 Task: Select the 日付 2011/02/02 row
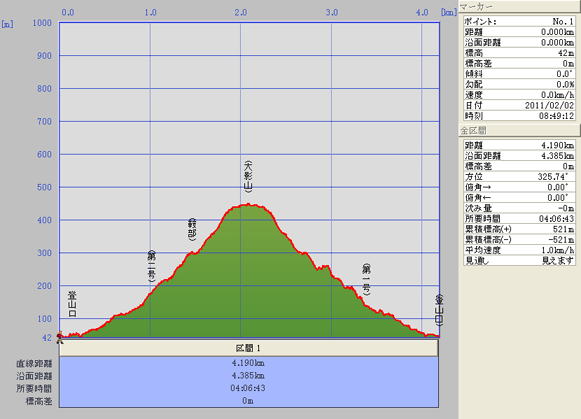[519, 106]
